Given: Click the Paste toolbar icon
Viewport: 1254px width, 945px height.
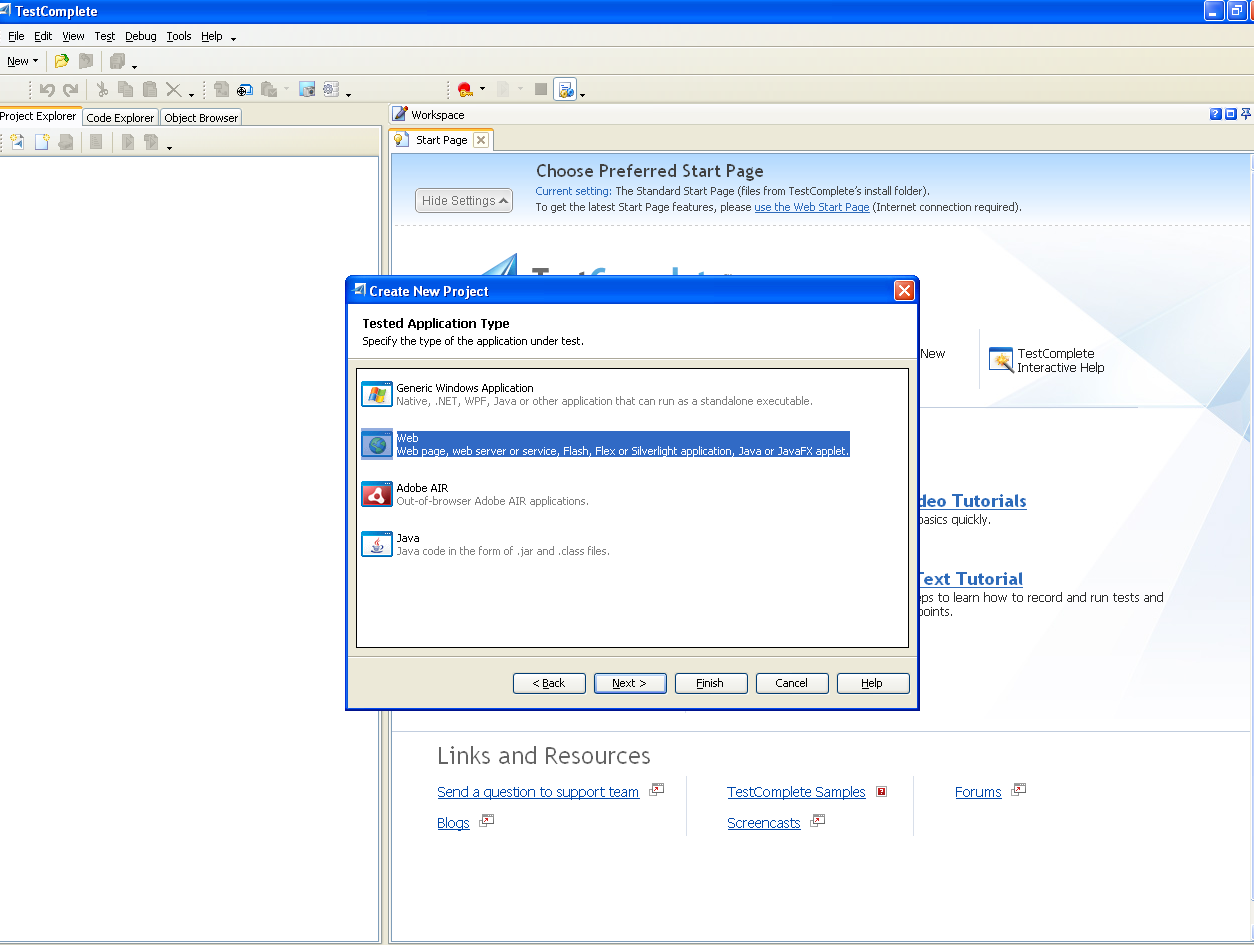Looking at the screenshot, I should tap(148, 89).
